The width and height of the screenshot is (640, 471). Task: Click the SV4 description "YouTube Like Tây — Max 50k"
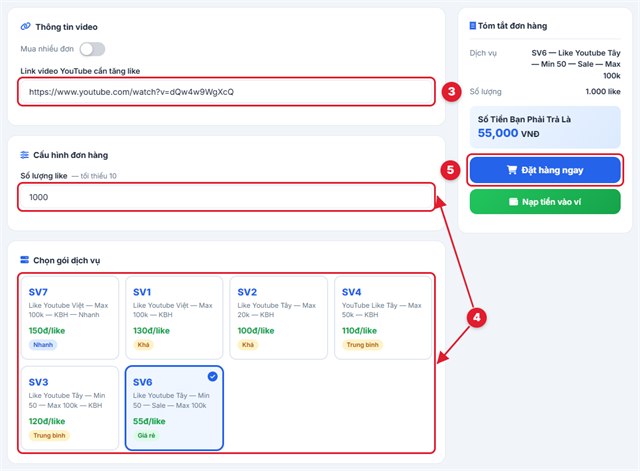(382, 310)
